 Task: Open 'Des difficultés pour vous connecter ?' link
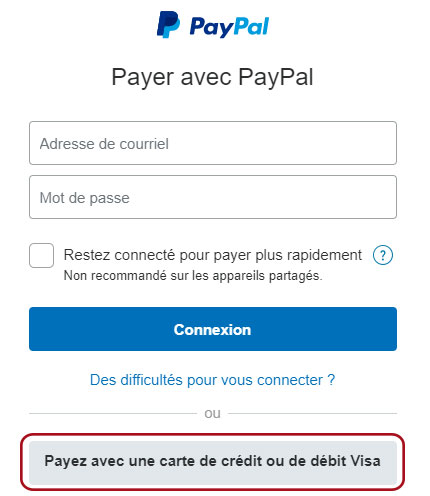click(212, 380)
